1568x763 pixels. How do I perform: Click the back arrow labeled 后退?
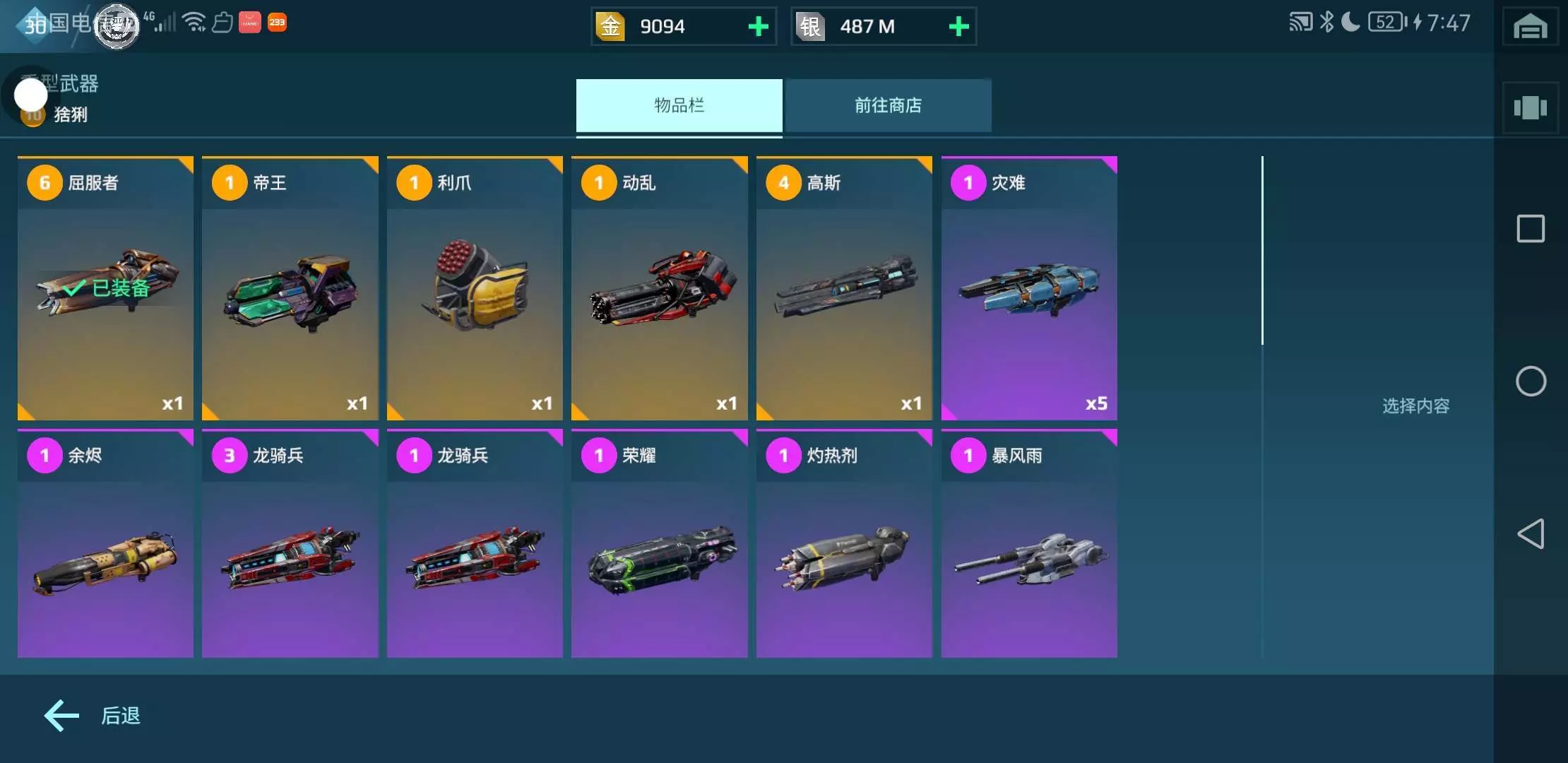pyautogui.click(x=92, y=716)
